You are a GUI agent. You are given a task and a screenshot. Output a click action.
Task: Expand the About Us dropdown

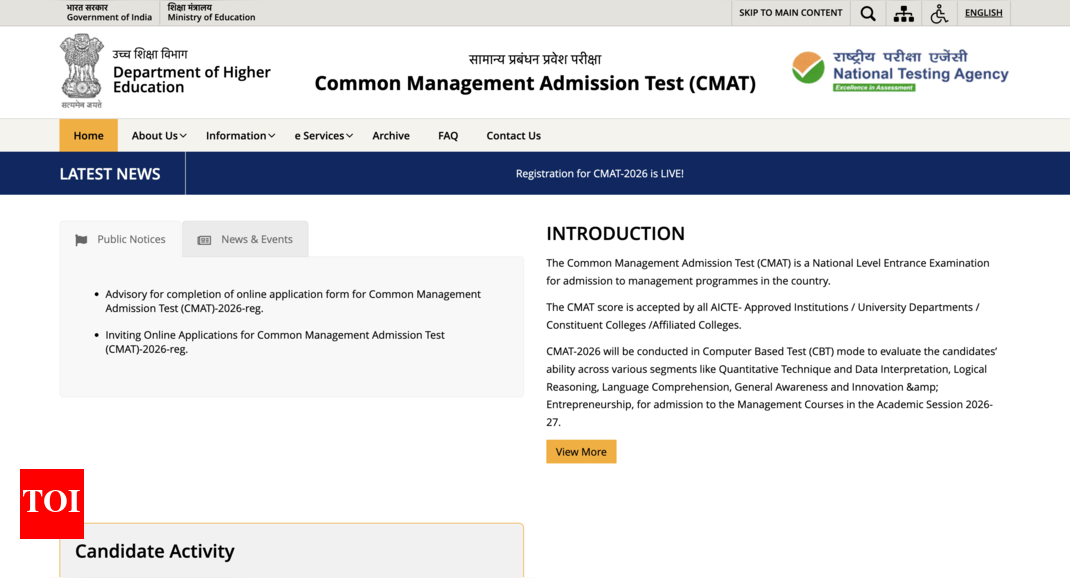[x=157, y=135]
